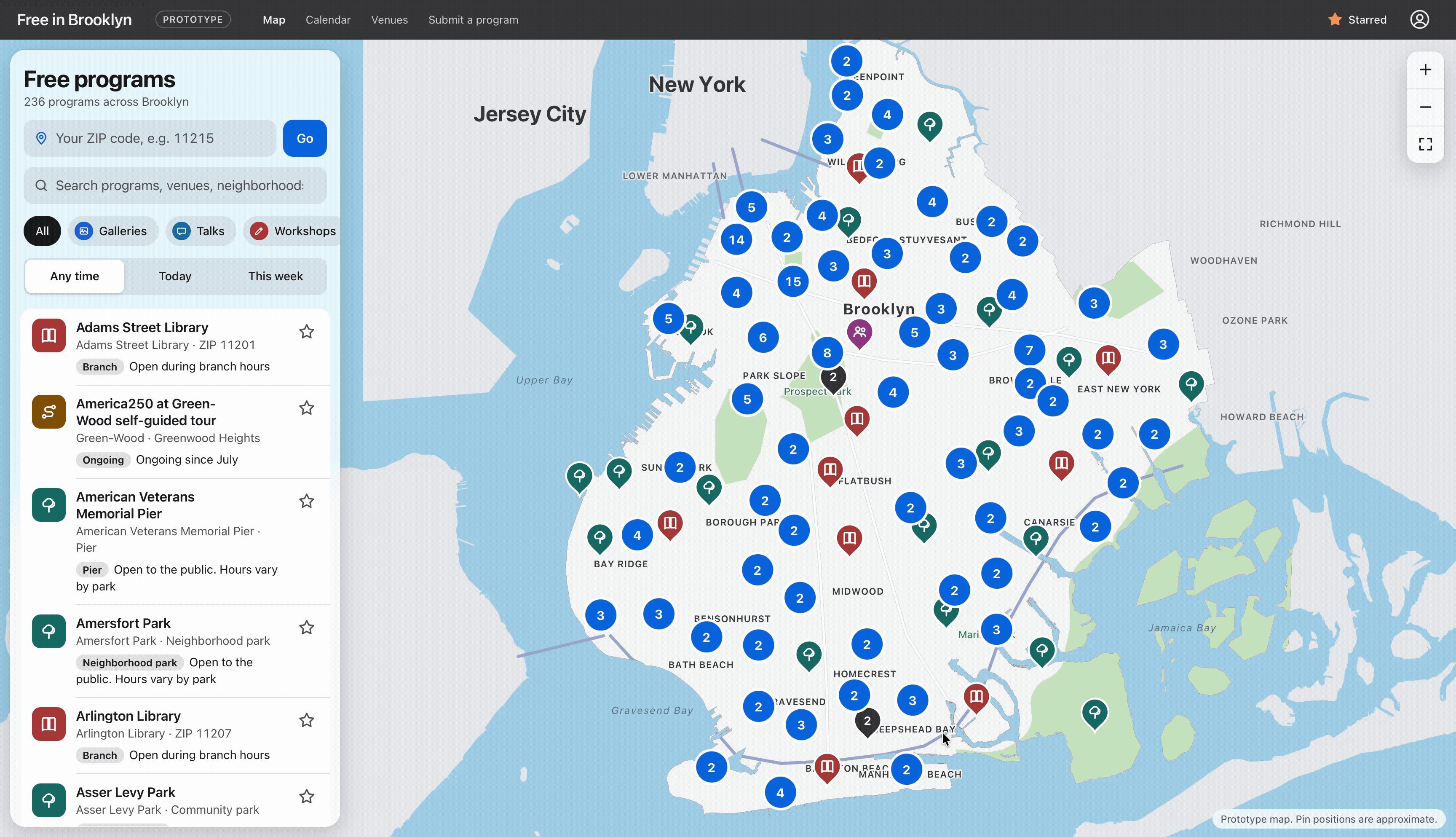This screenshot has width=1456, height=837.
Task: Select the All category filter
Action: (42, 231)
